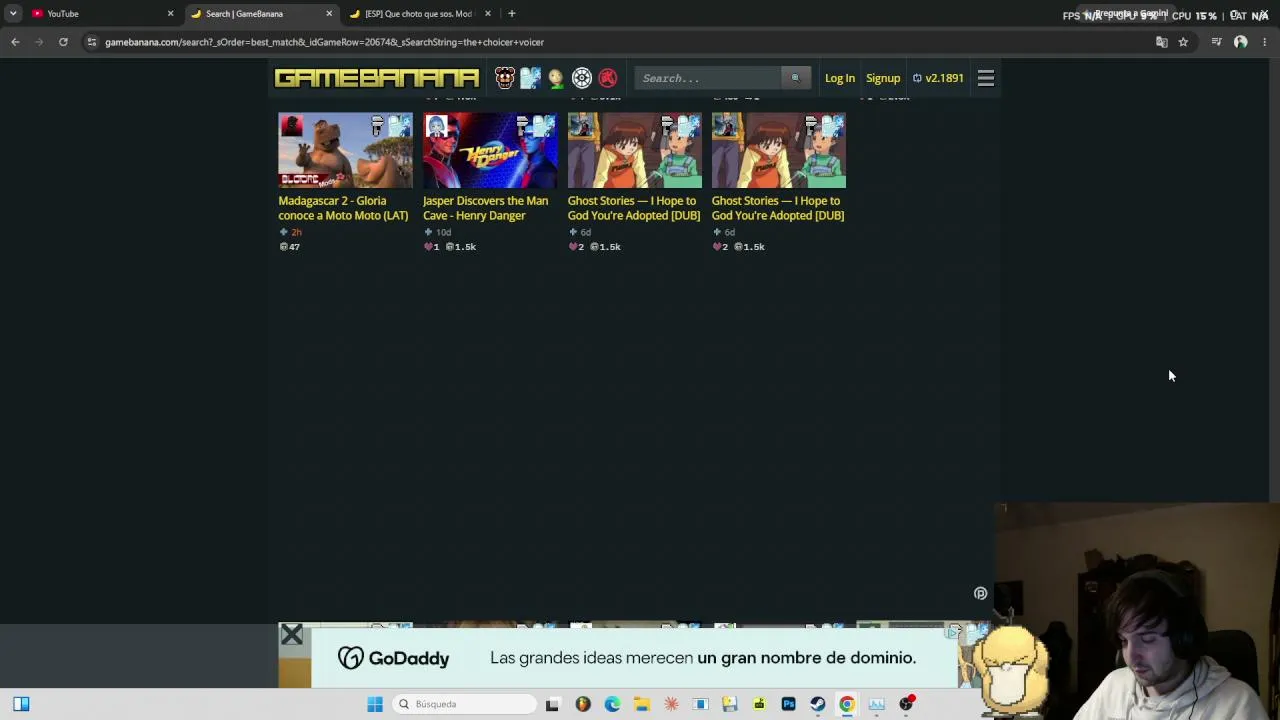Open Jasper Discovers the Man Cave mod
The height and width of the screenshot is (720, 1280).
click(x=486, y=208)
